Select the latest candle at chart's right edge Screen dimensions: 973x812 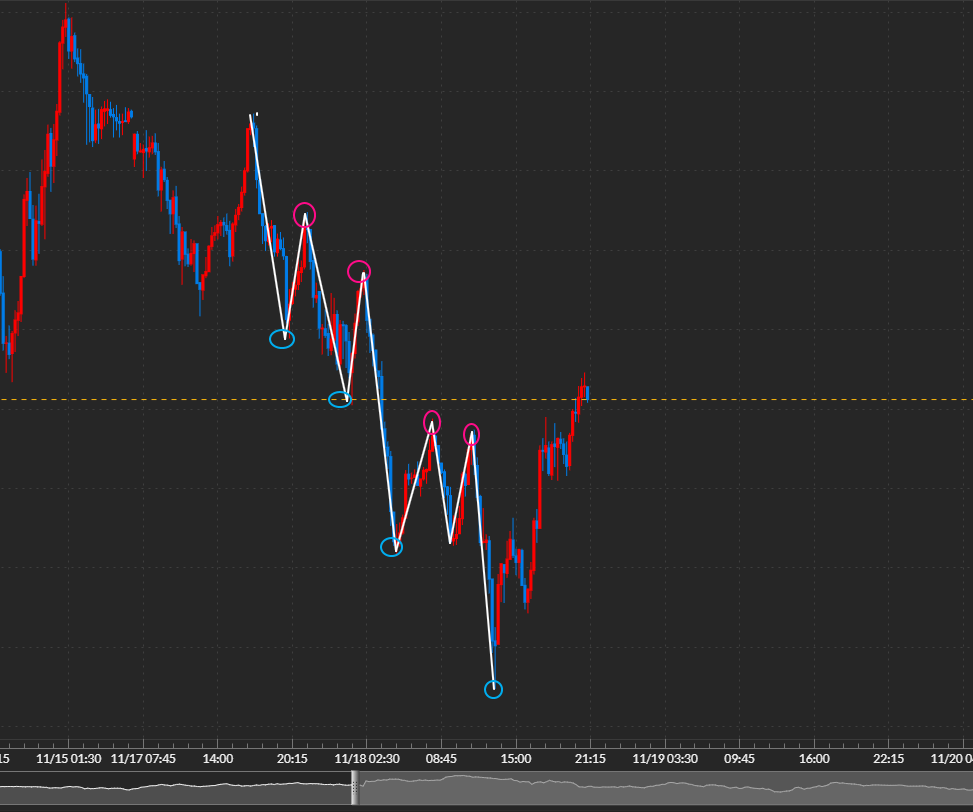pos(587,392)
